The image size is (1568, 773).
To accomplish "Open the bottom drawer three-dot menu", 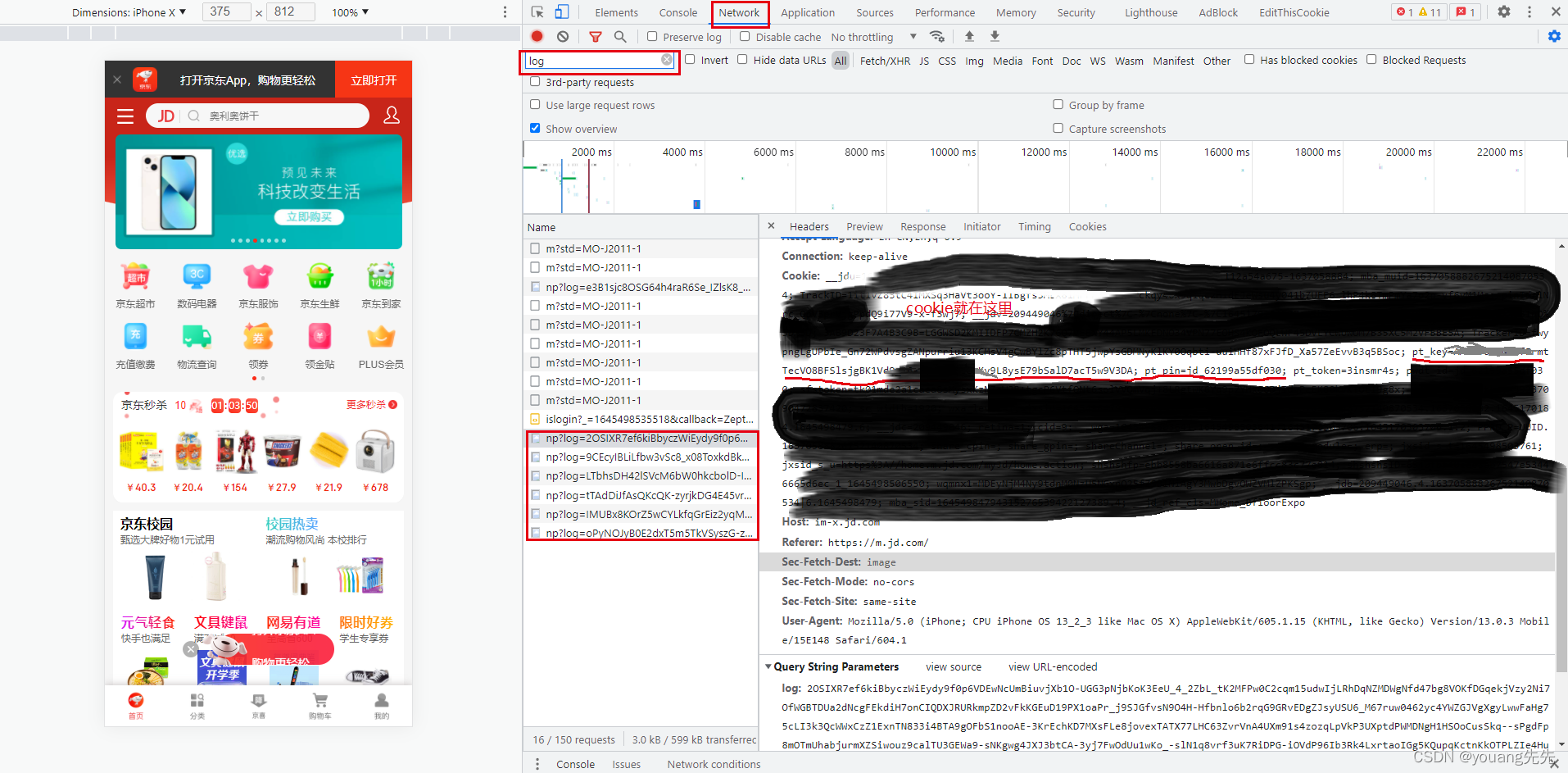I will click(537, 764).
